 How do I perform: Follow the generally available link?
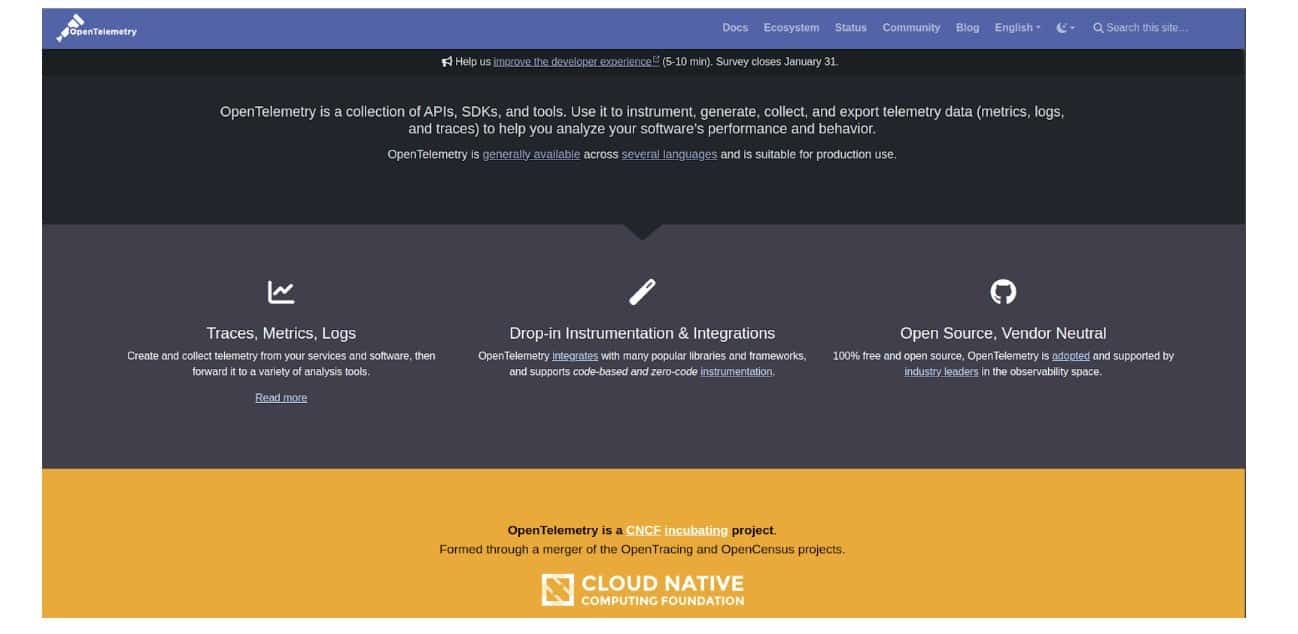pyautogui.click(x=531, y=155)
